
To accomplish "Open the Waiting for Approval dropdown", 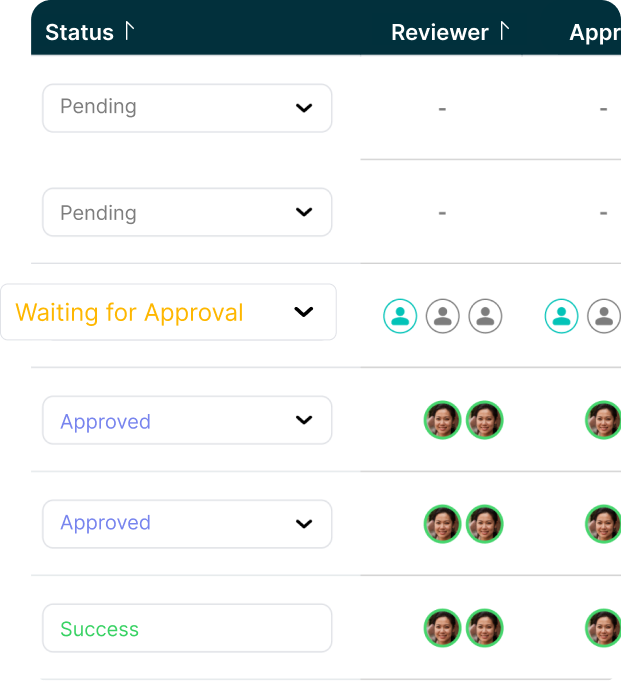I will 168,312.
